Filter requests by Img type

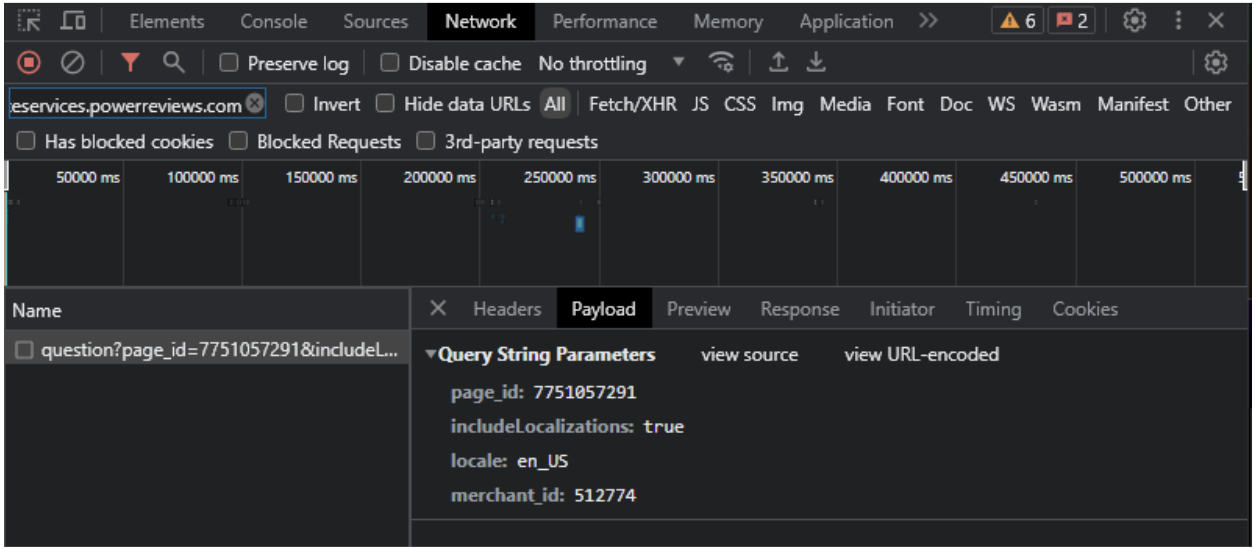(787, 103)
